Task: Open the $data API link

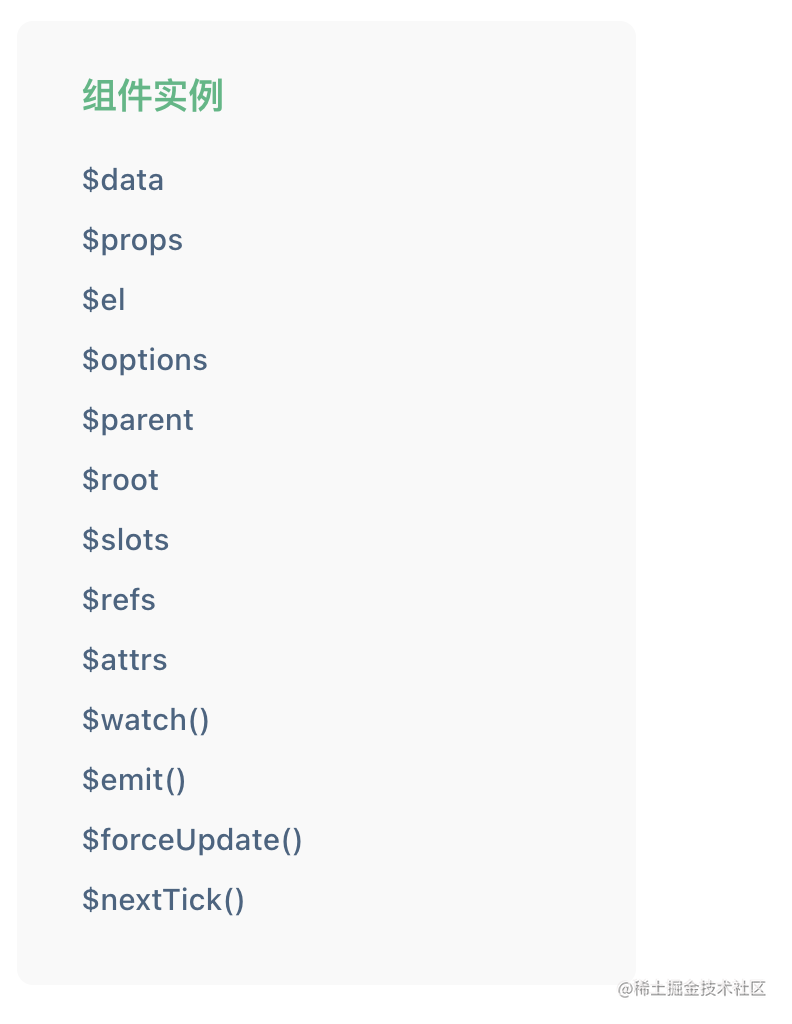Action: tap(123, 180)
